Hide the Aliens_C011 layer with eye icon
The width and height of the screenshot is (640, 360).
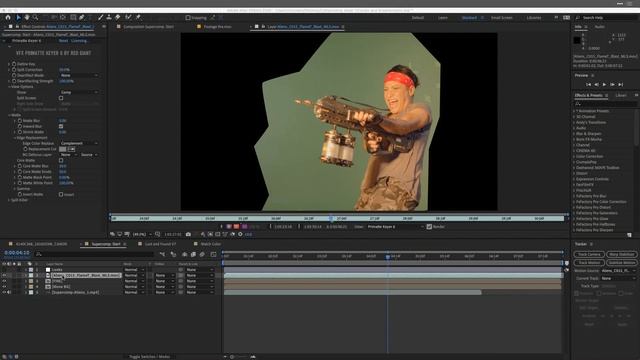click(x=4, y=276)
